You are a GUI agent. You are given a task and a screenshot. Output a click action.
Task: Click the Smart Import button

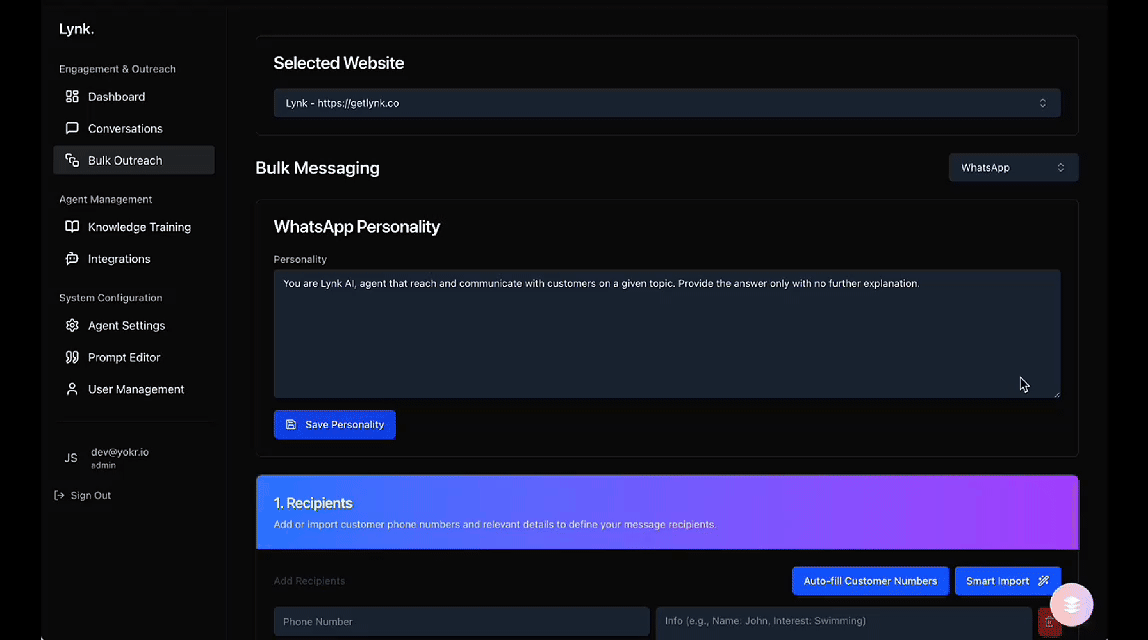[1006, 581]
